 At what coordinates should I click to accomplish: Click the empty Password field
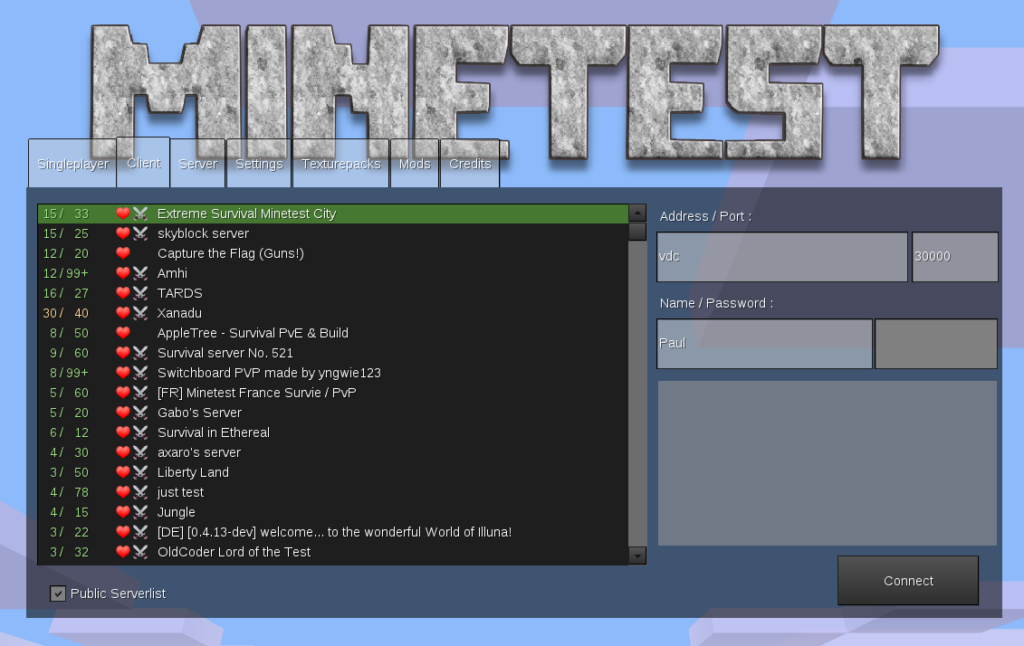935,343
